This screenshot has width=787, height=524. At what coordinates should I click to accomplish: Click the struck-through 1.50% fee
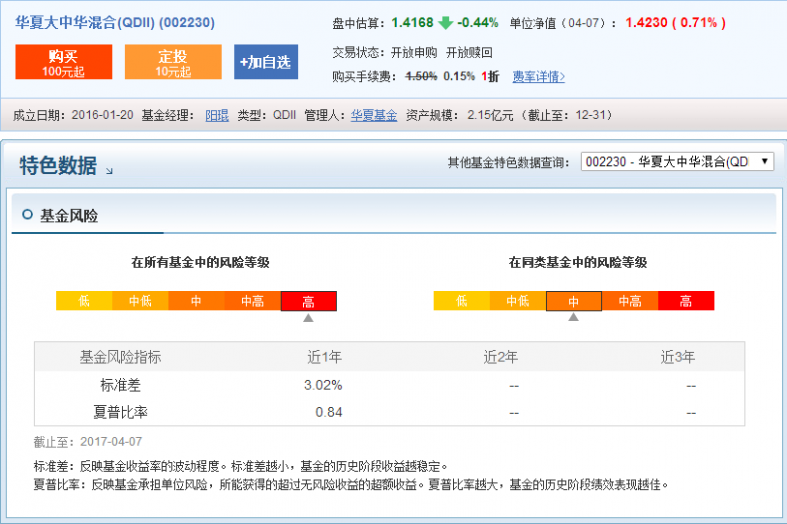(421, 76)
